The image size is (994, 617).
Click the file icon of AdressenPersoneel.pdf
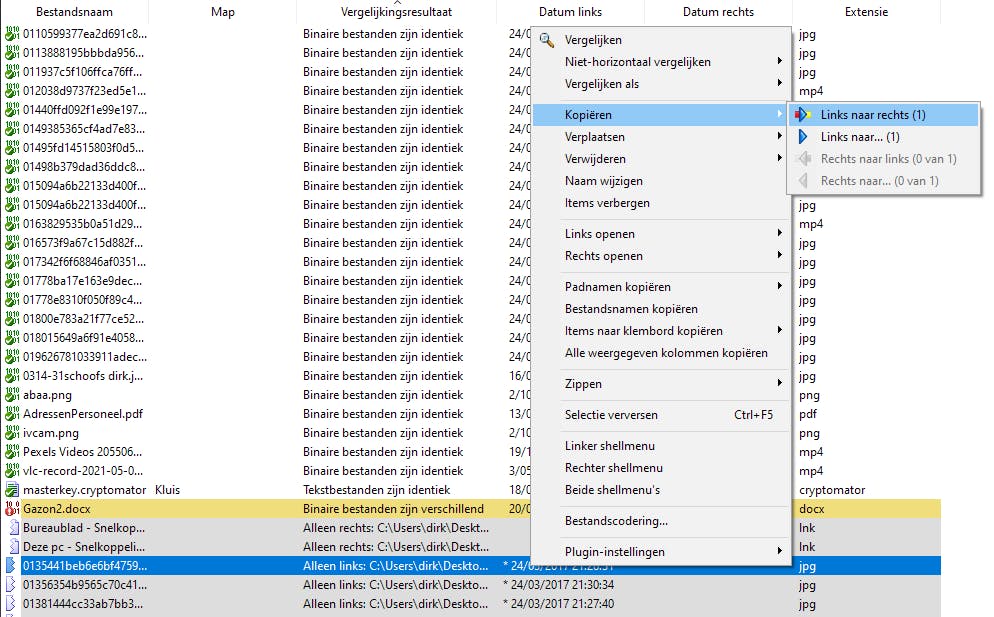point(11,414)
